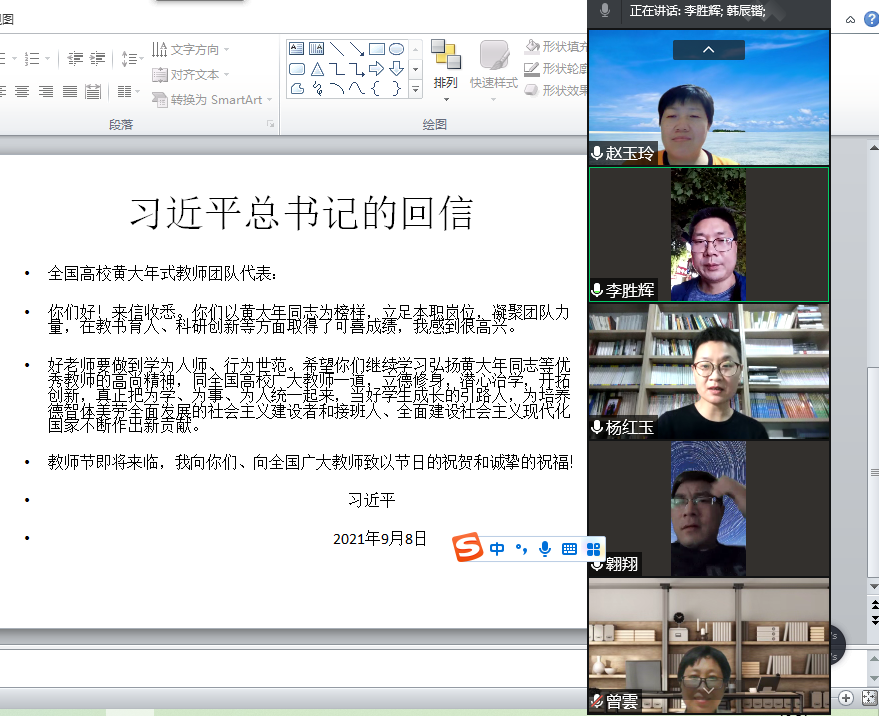Select 杨红玉's video thumbnail
The width and height of the screenshot is (879, 716).
[708, 372]
